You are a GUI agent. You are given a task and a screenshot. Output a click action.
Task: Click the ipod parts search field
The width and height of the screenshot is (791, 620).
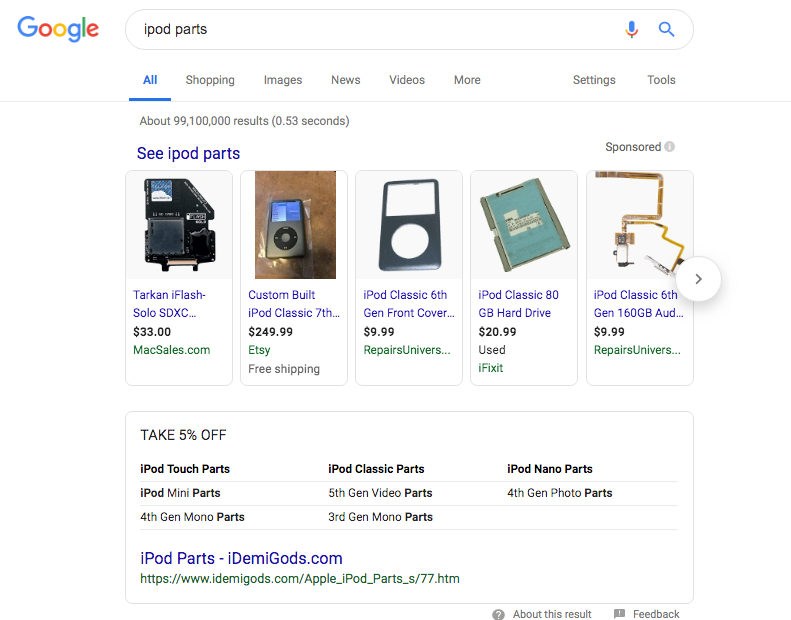(373, 29)
